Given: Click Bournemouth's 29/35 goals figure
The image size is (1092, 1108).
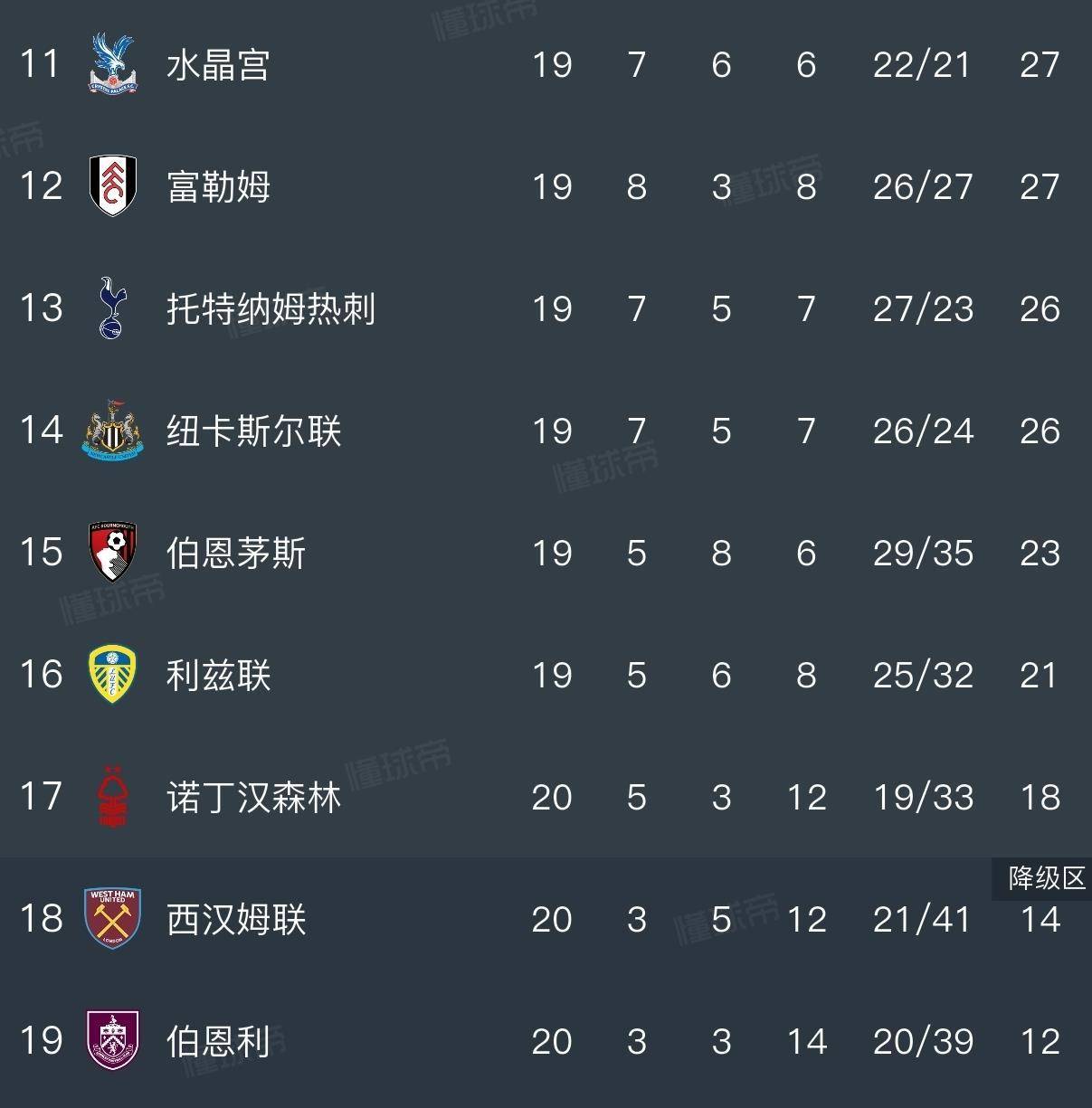Looking at the screenshot, I should 923,553.
